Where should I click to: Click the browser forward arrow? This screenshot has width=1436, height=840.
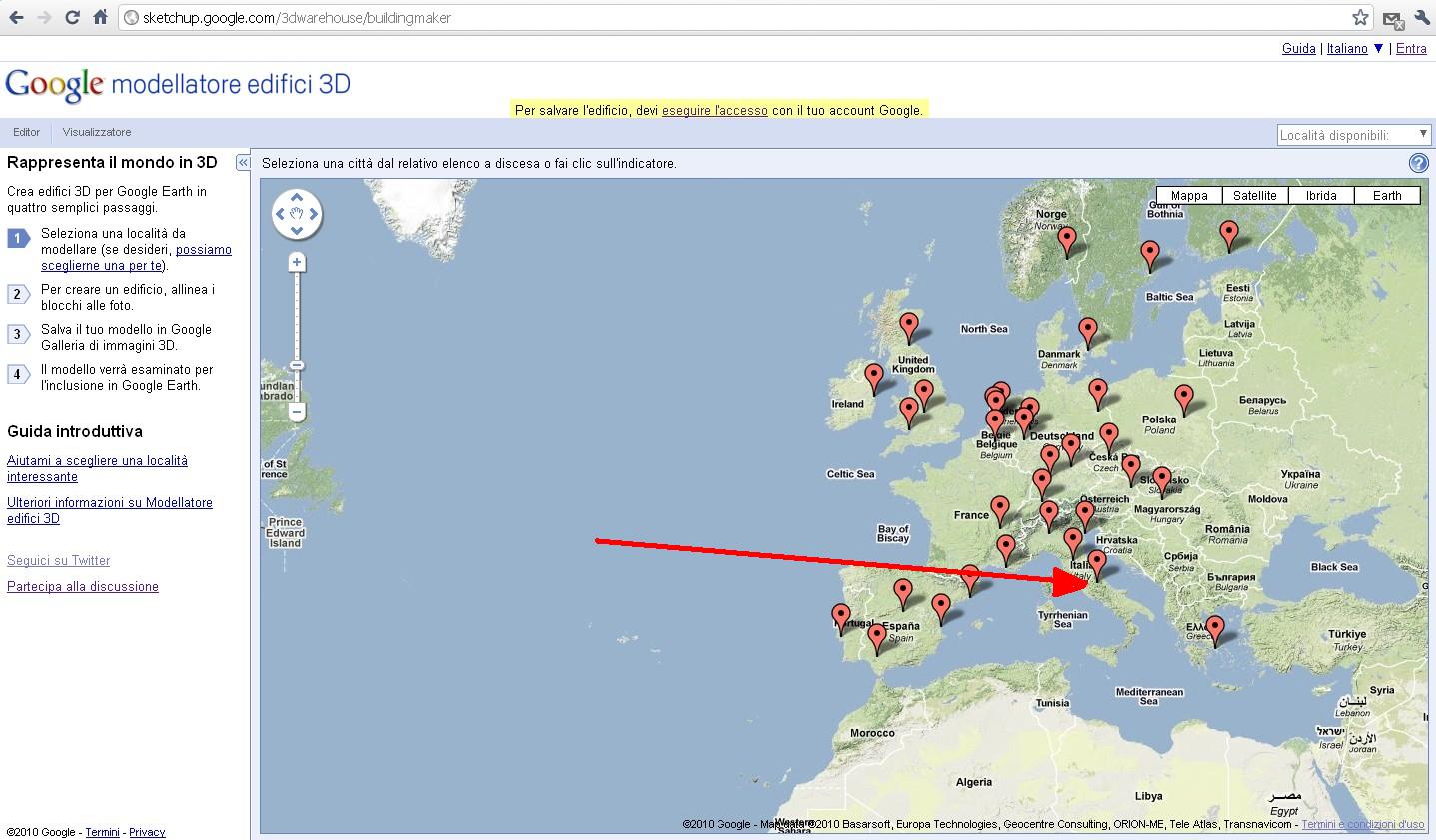tap(44, 17)
